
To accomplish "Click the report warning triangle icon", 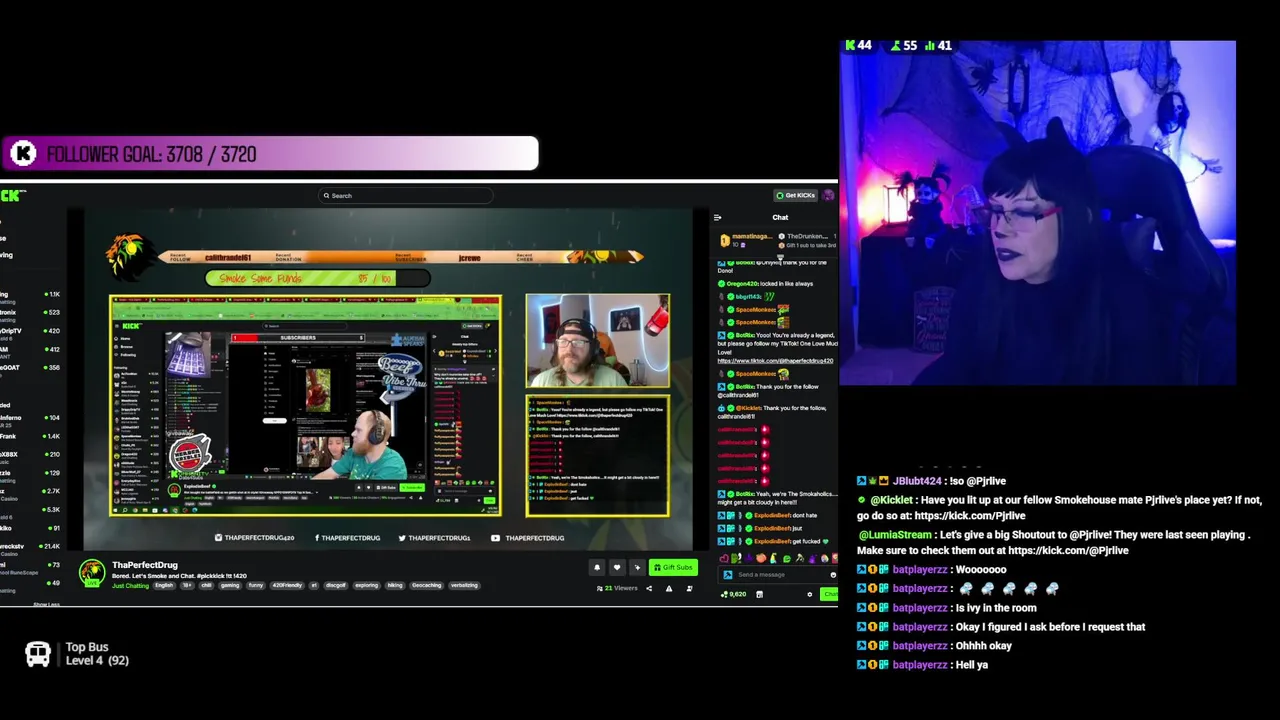I will point(669,588).
